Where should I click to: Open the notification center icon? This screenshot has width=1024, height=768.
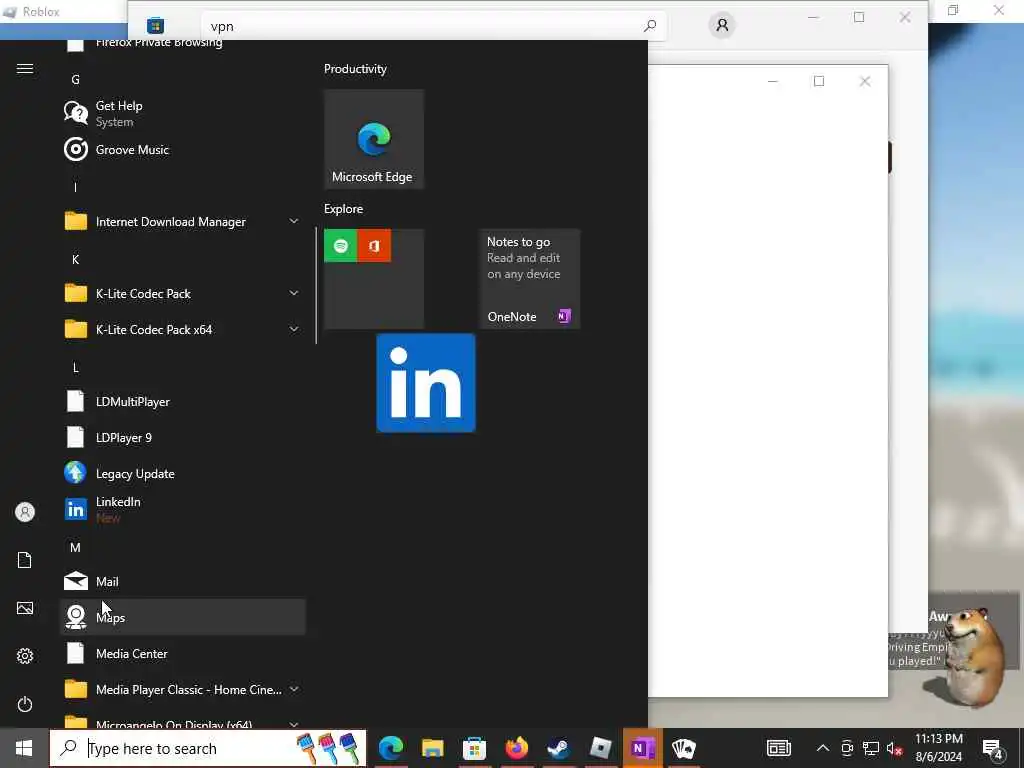tap(993, 748)
